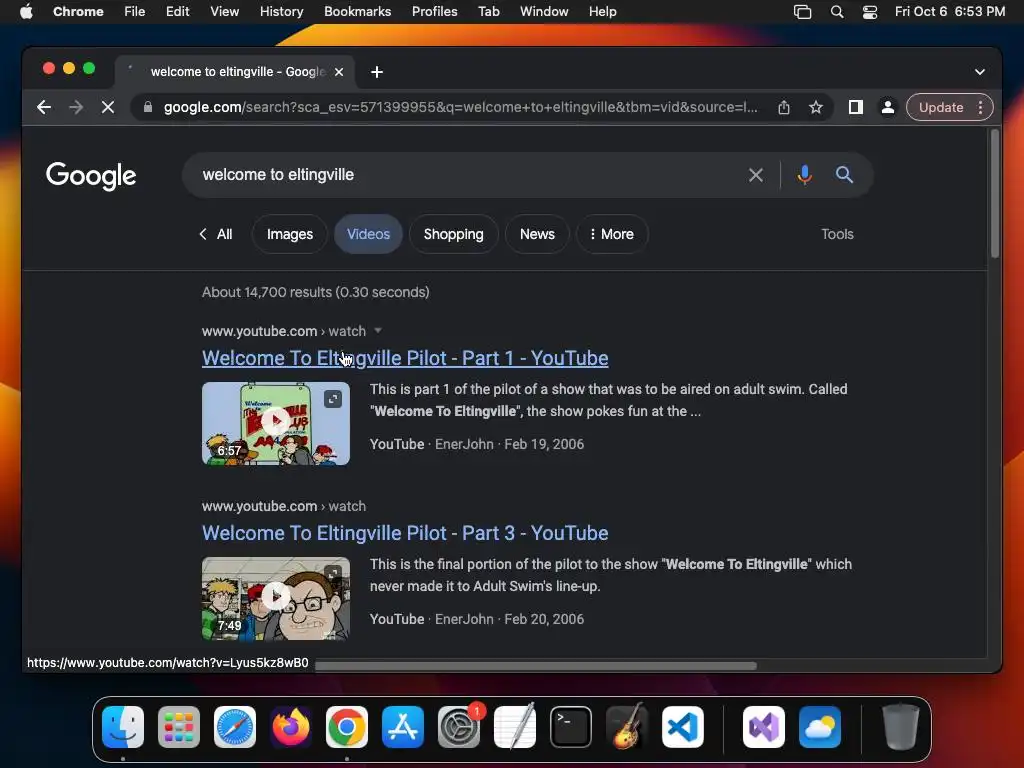This screenshot has height=768, width=1024.
Task: Play the Part 1 video thumbnail
Action: point(276,422)
